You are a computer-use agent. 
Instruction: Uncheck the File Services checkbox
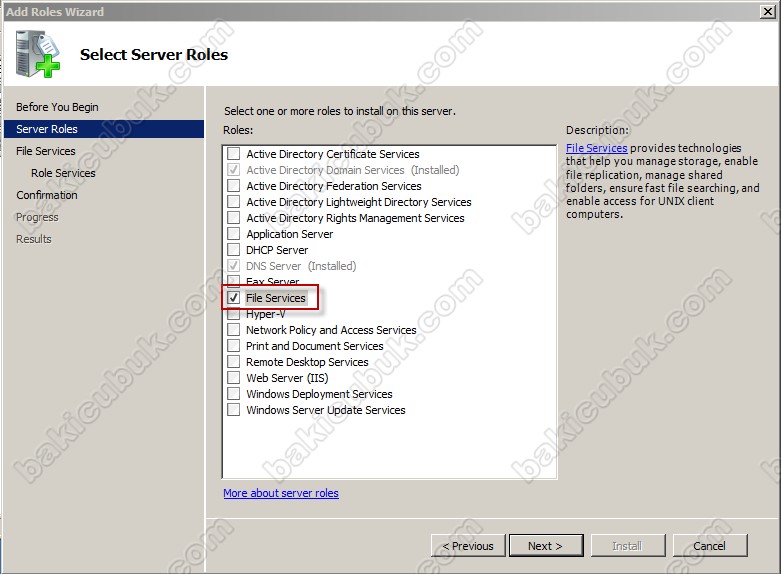[233, 297]
